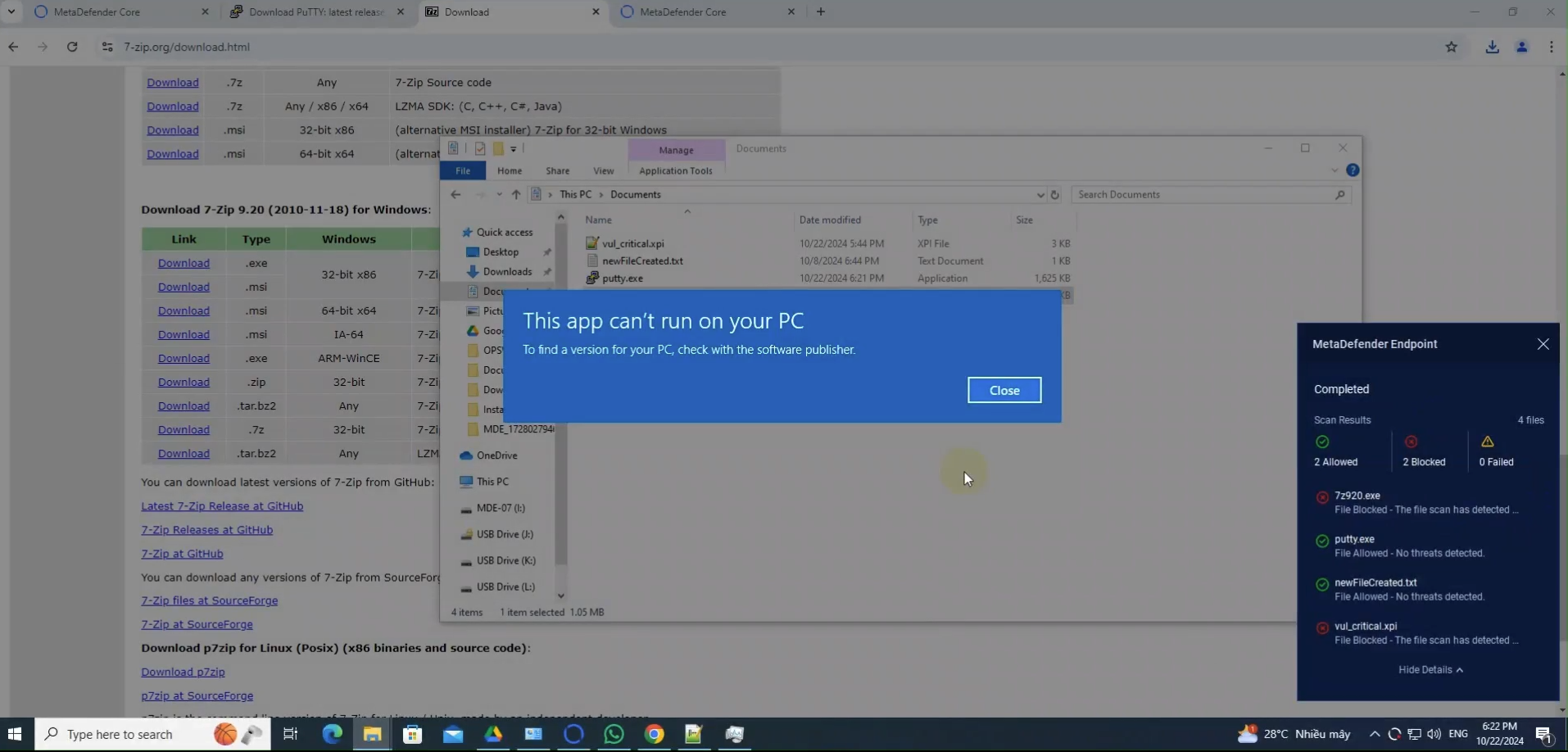Click the Properties quick access icon

point(480,148)
